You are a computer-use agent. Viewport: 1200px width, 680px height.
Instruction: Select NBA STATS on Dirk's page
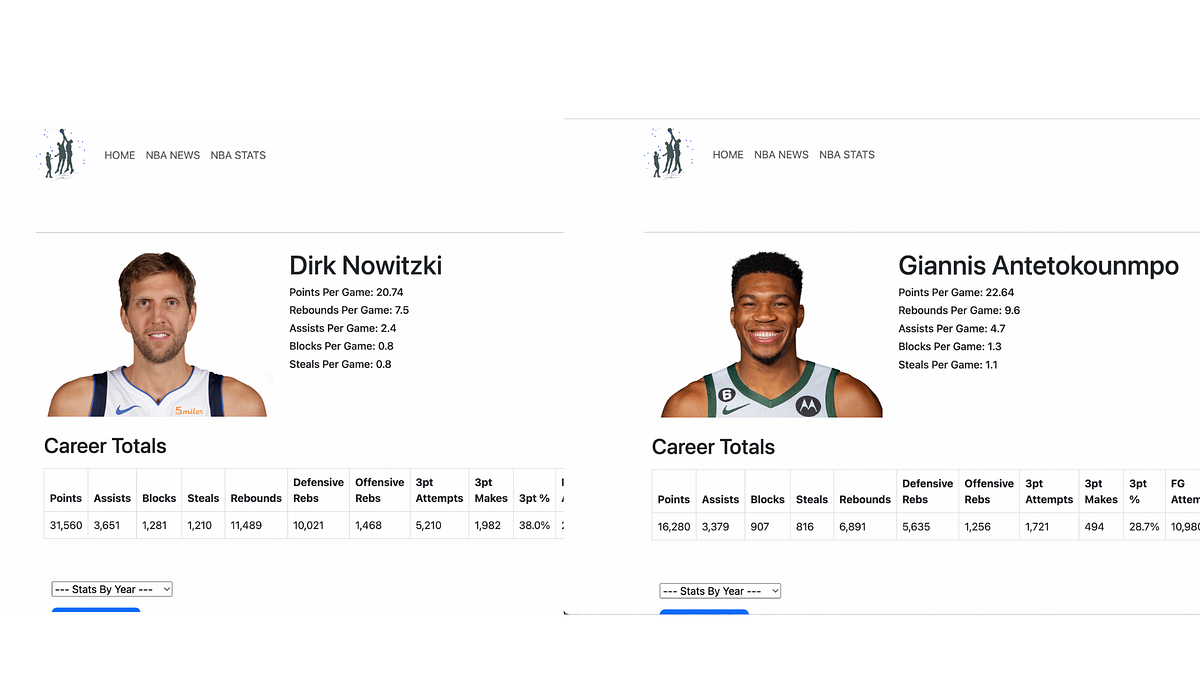[x=238, y=155]
